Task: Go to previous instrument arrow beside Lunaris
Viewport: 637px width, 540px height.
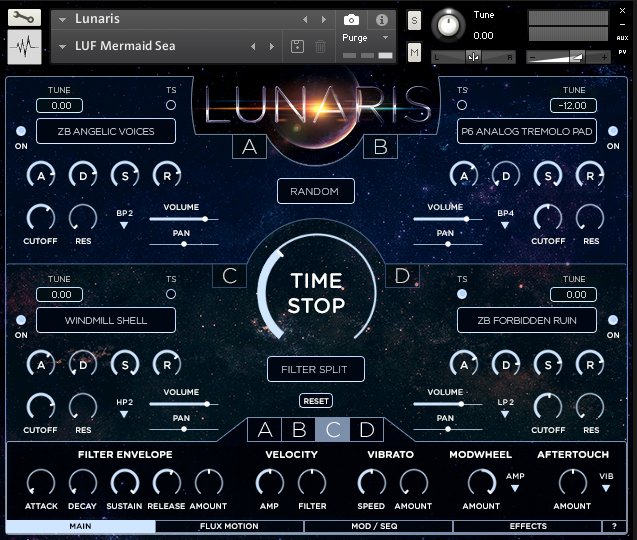Action: pyautogui.click(x=305, y=19)
